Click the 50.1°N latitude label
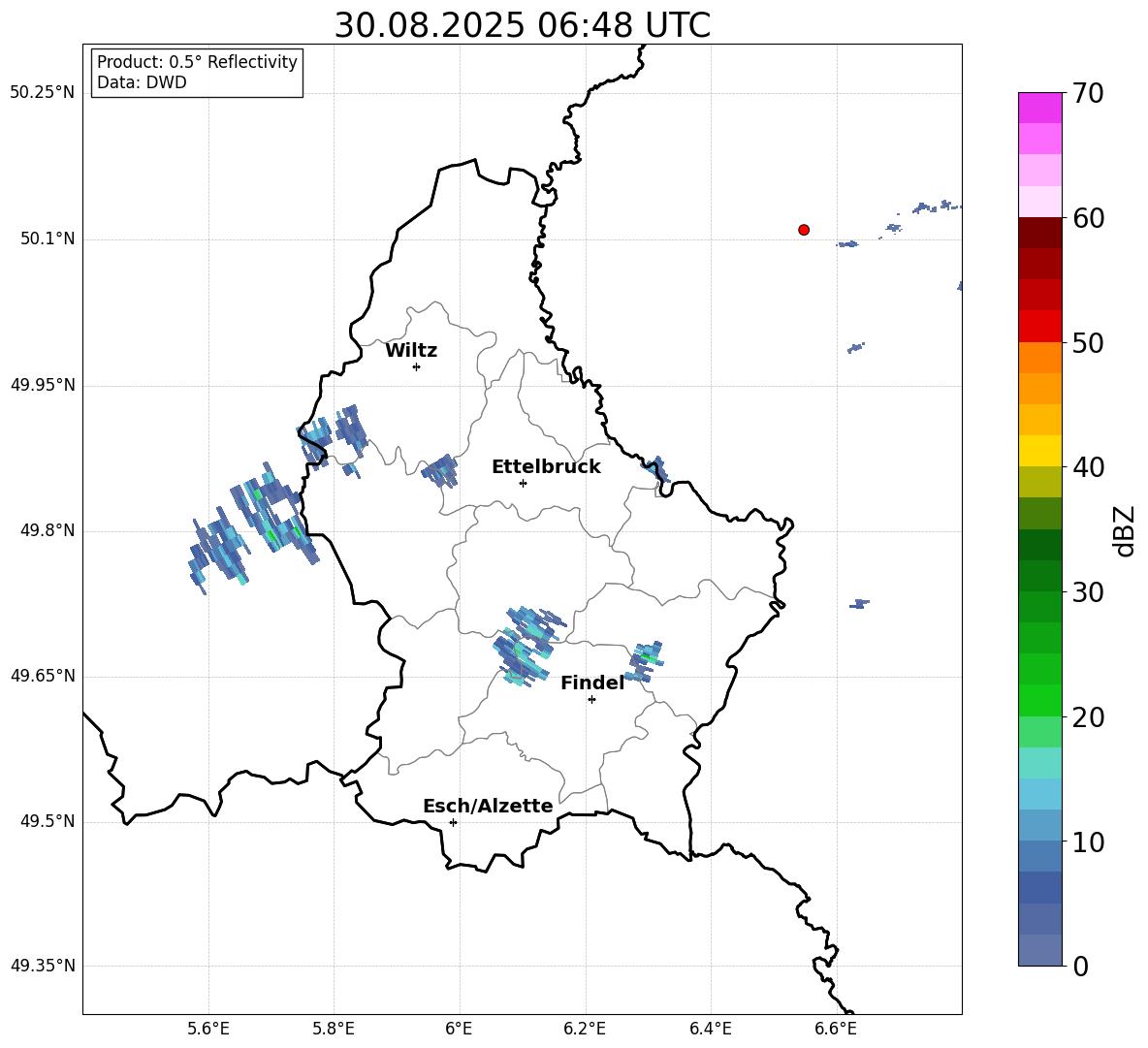The height and width of the screenshot is (1048, 1148). click(x=48, y=238)
